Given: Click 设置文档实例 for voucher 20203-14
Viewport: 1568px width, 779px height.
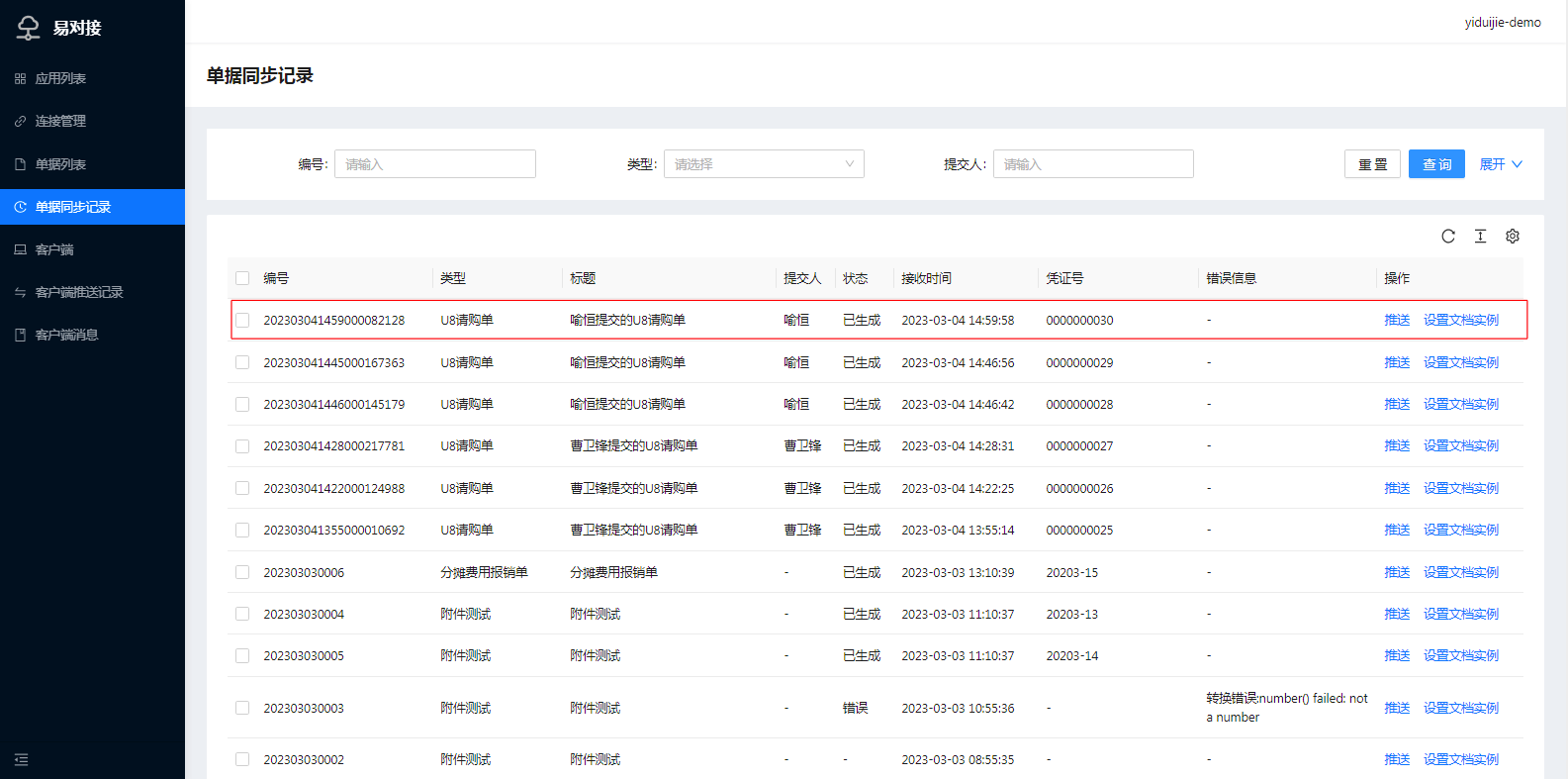Looking at the screenshot, I should coord(1461,655).
